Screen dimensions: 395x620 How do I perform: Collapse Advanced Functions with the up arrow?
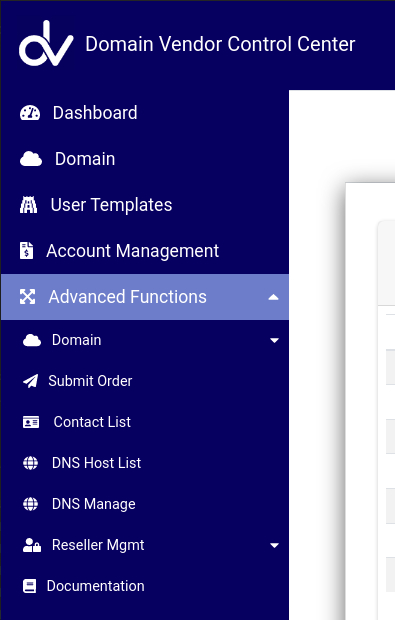pos(273,297)
